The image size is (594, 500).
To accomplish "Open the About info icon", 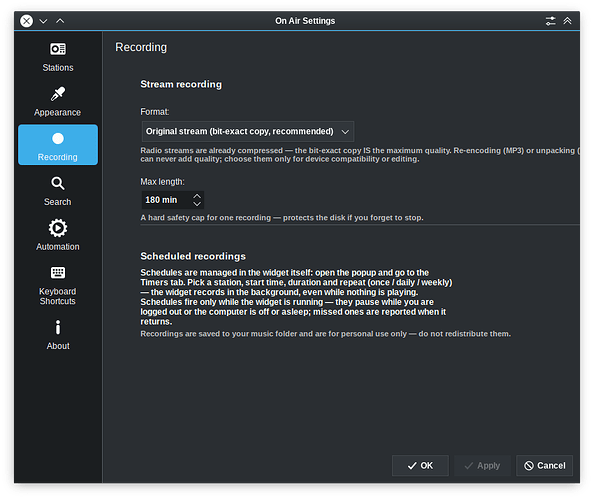I will pos(58,327).
